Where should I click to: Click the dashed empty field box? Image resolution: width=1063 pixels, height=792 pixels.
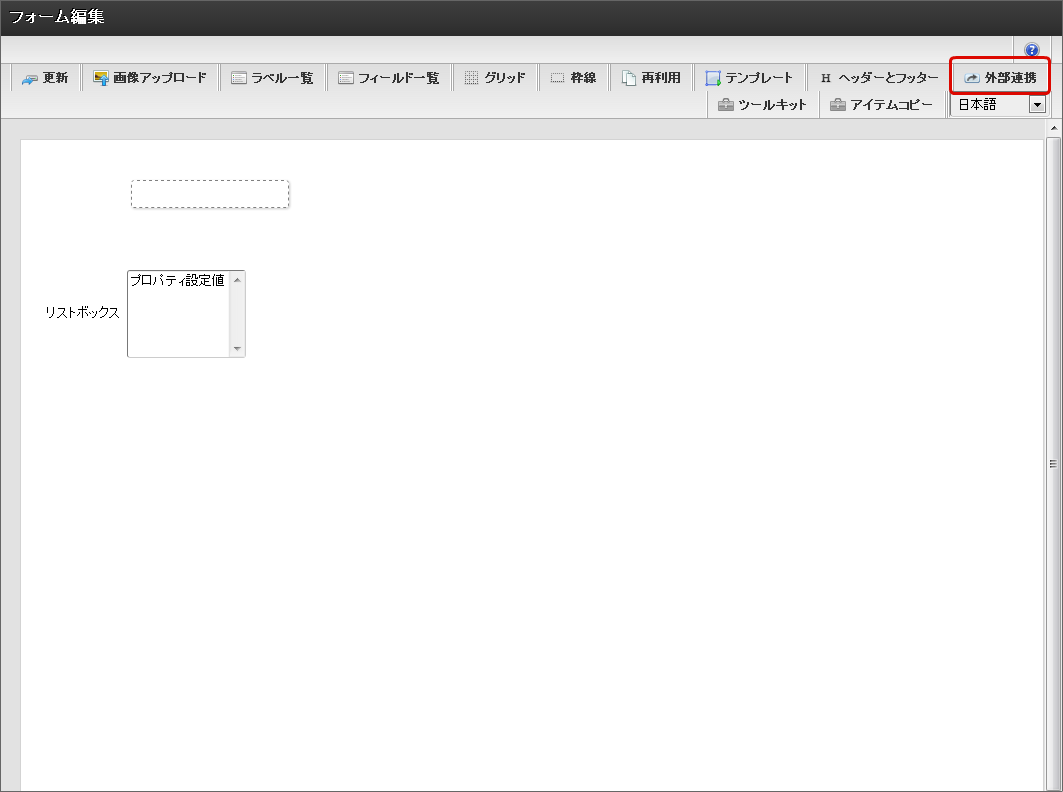tap(210, 195)
